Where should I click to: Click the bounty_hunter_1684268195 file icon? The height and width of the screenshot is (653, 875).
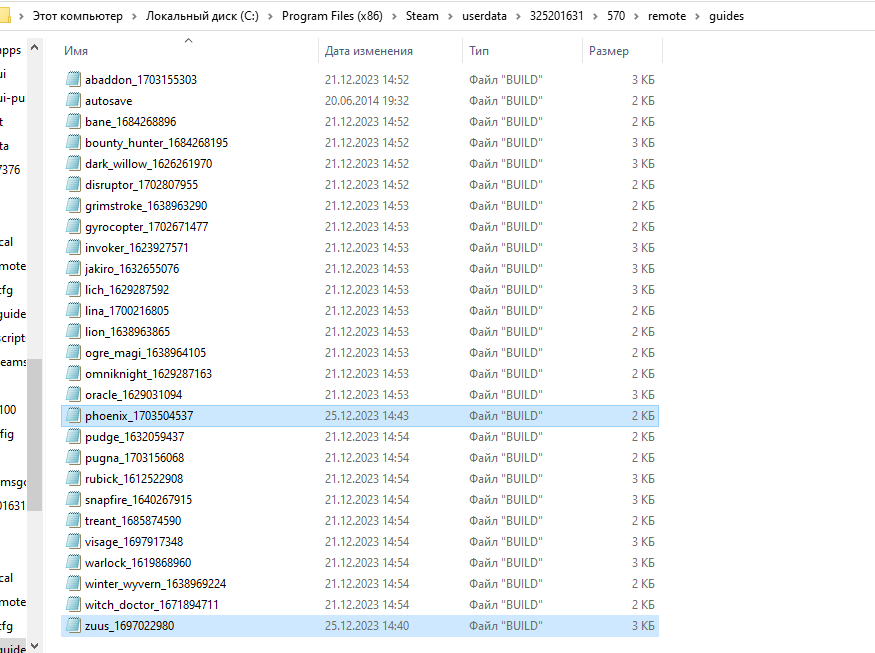[73, 142]
